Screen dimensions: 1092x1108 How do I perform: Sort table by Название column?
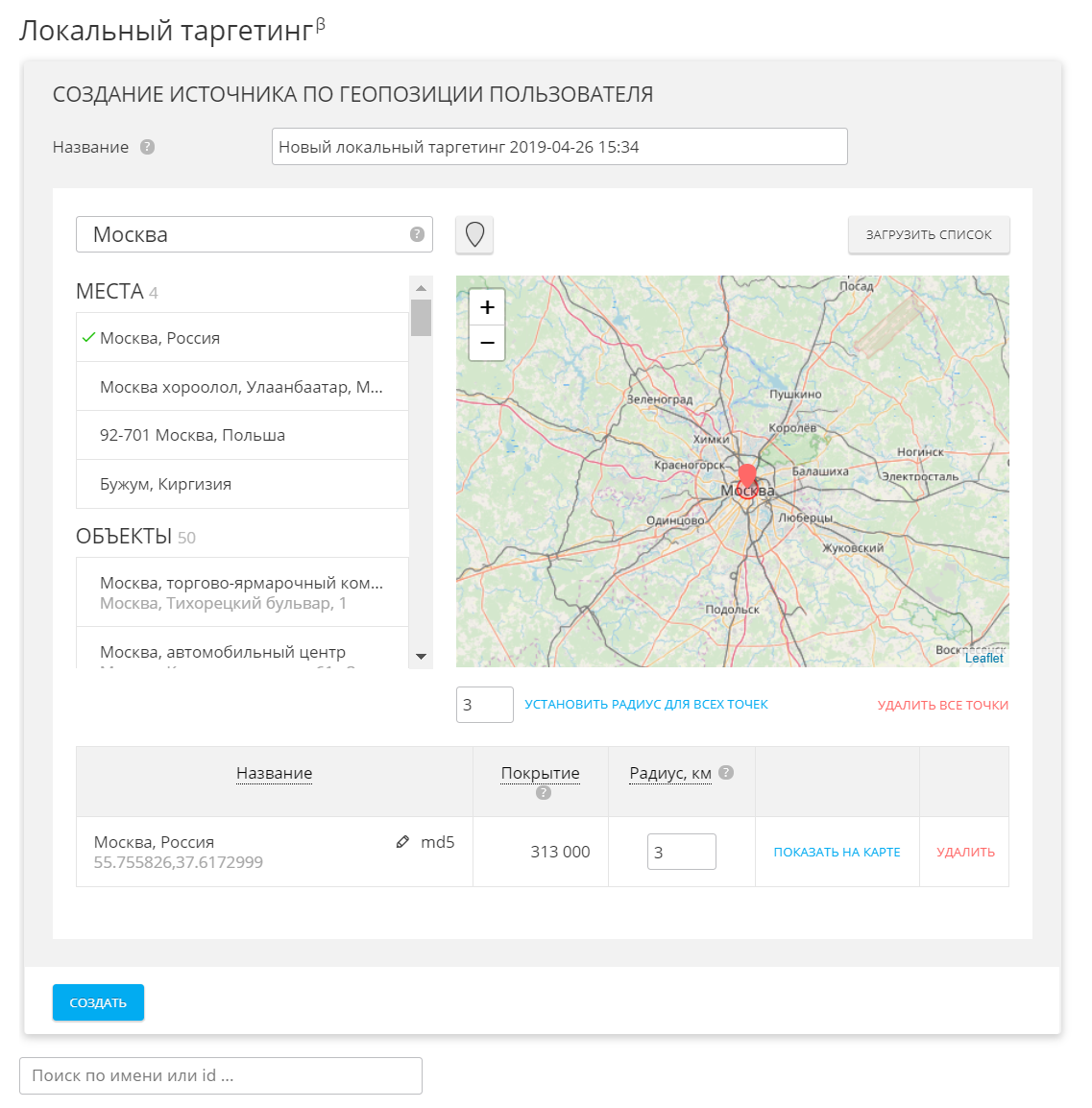[x=274, y=773]
